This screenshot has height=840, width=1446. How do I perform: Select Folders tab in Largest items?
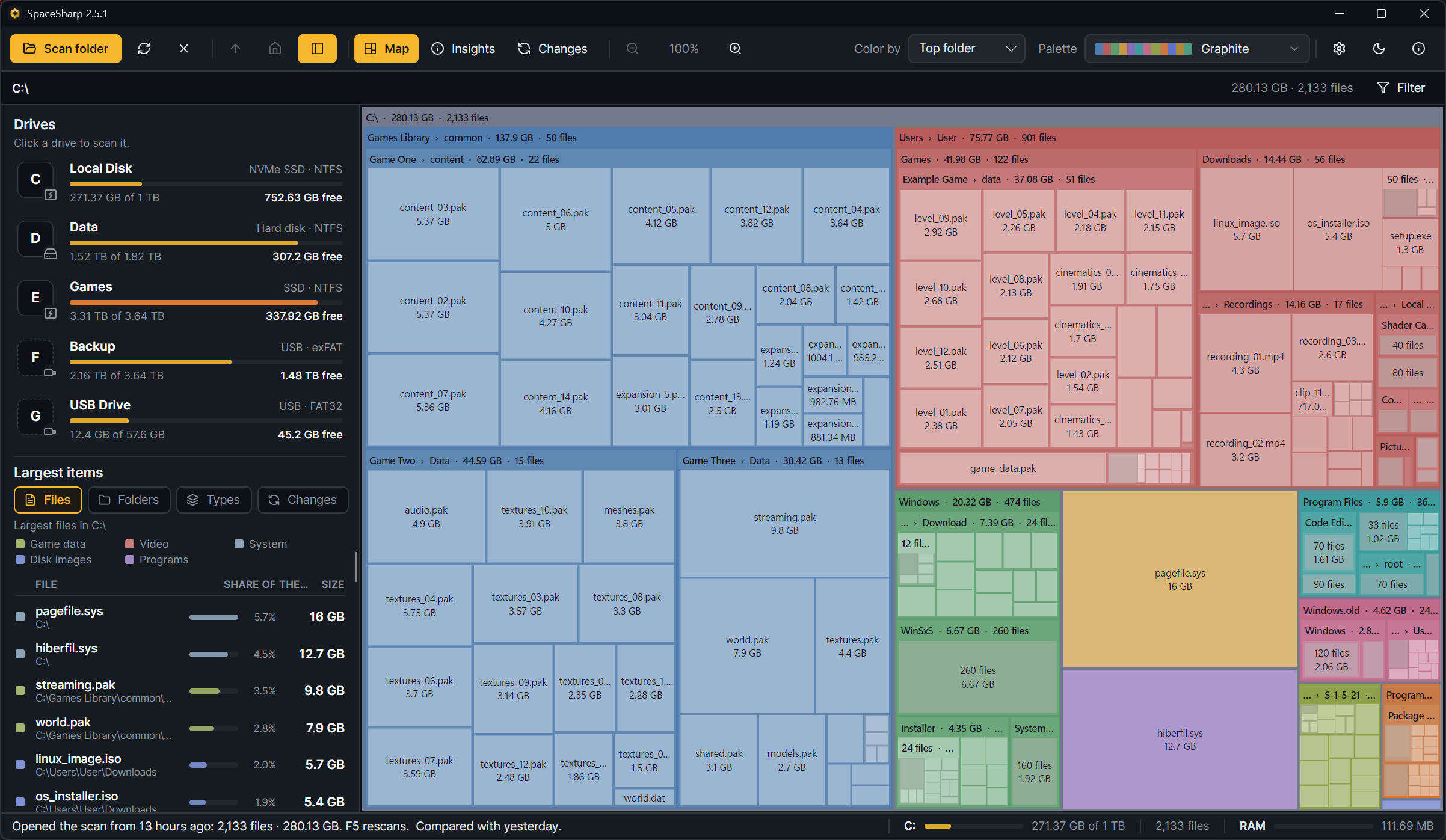pyautogui.click(x=129, y=500)
